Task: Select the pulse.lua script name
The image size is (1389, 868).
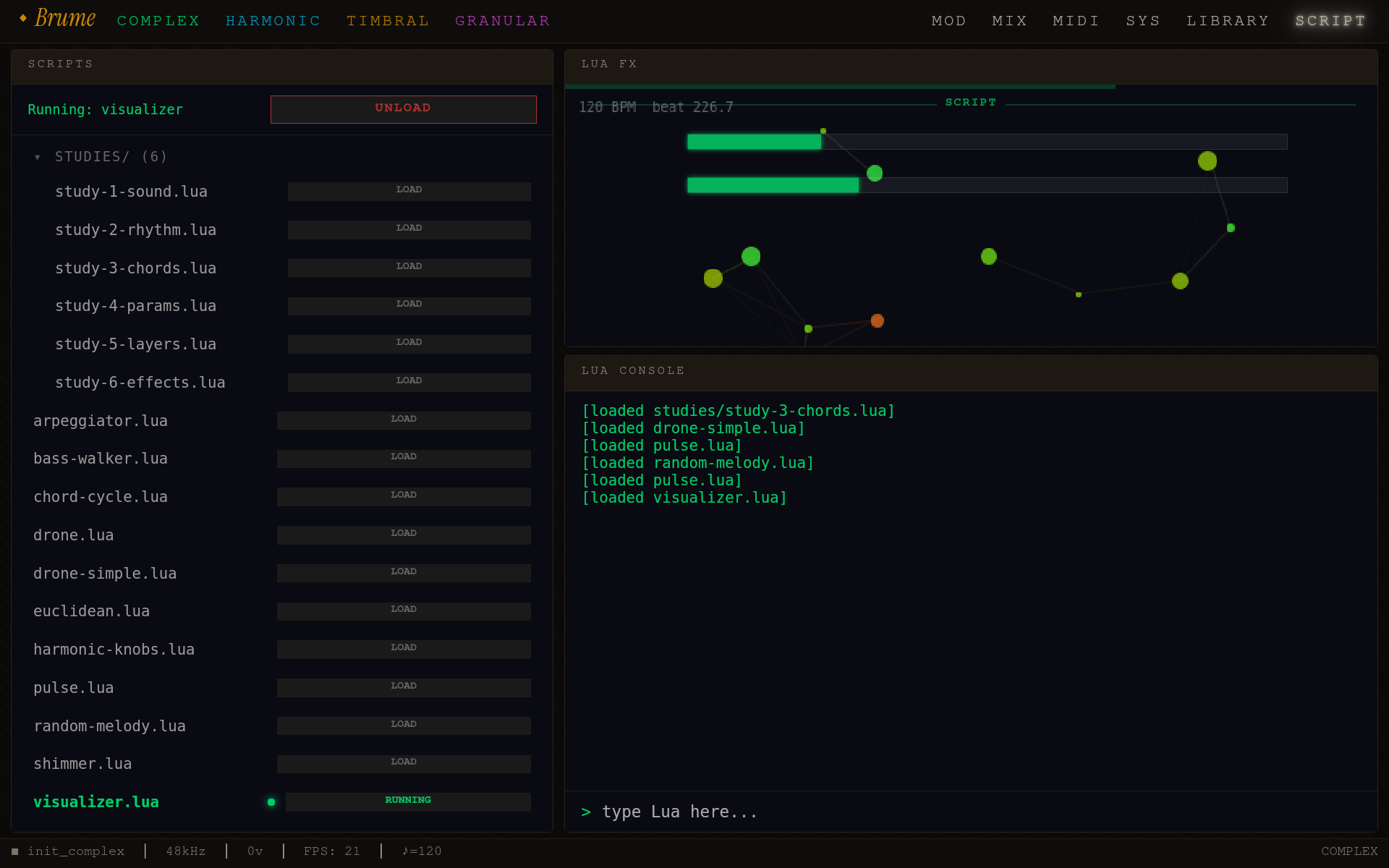Action: click(x=73, y=687)
